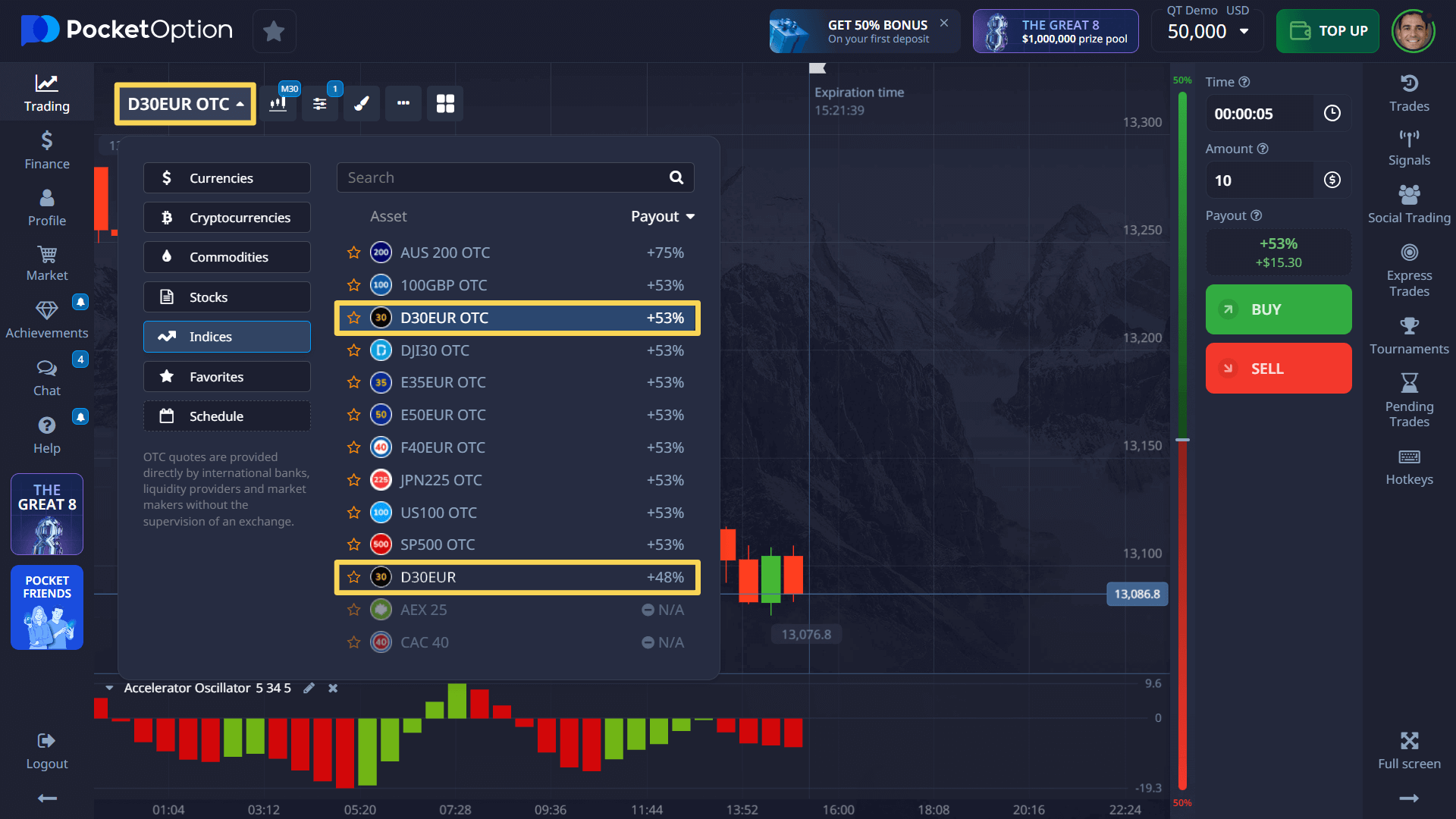Toggle favorite star for DJI30 OTC
1456x819 pixels.
coord(353,350)
